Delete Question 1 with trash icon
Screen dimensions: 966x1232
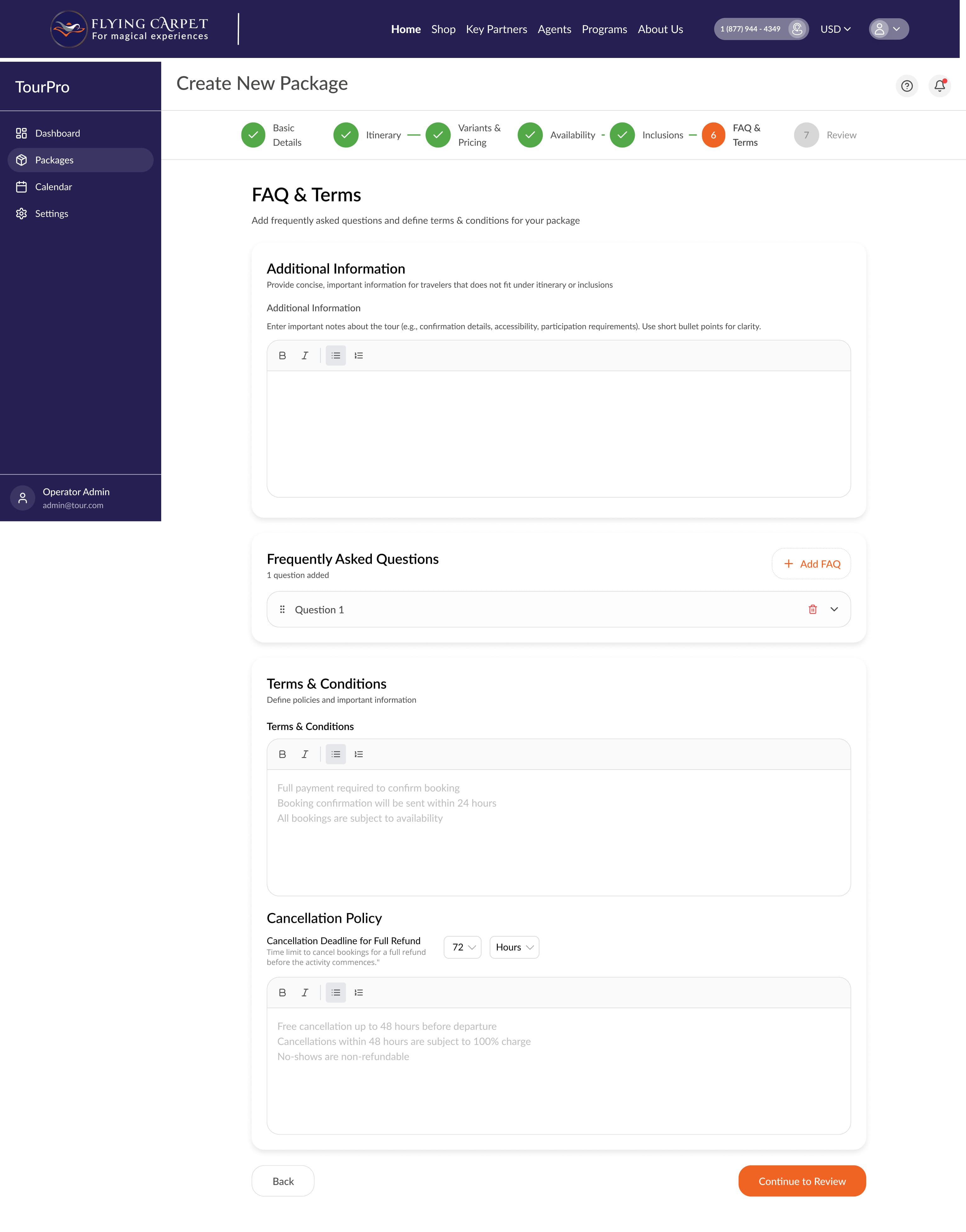(x=813, y=609)
